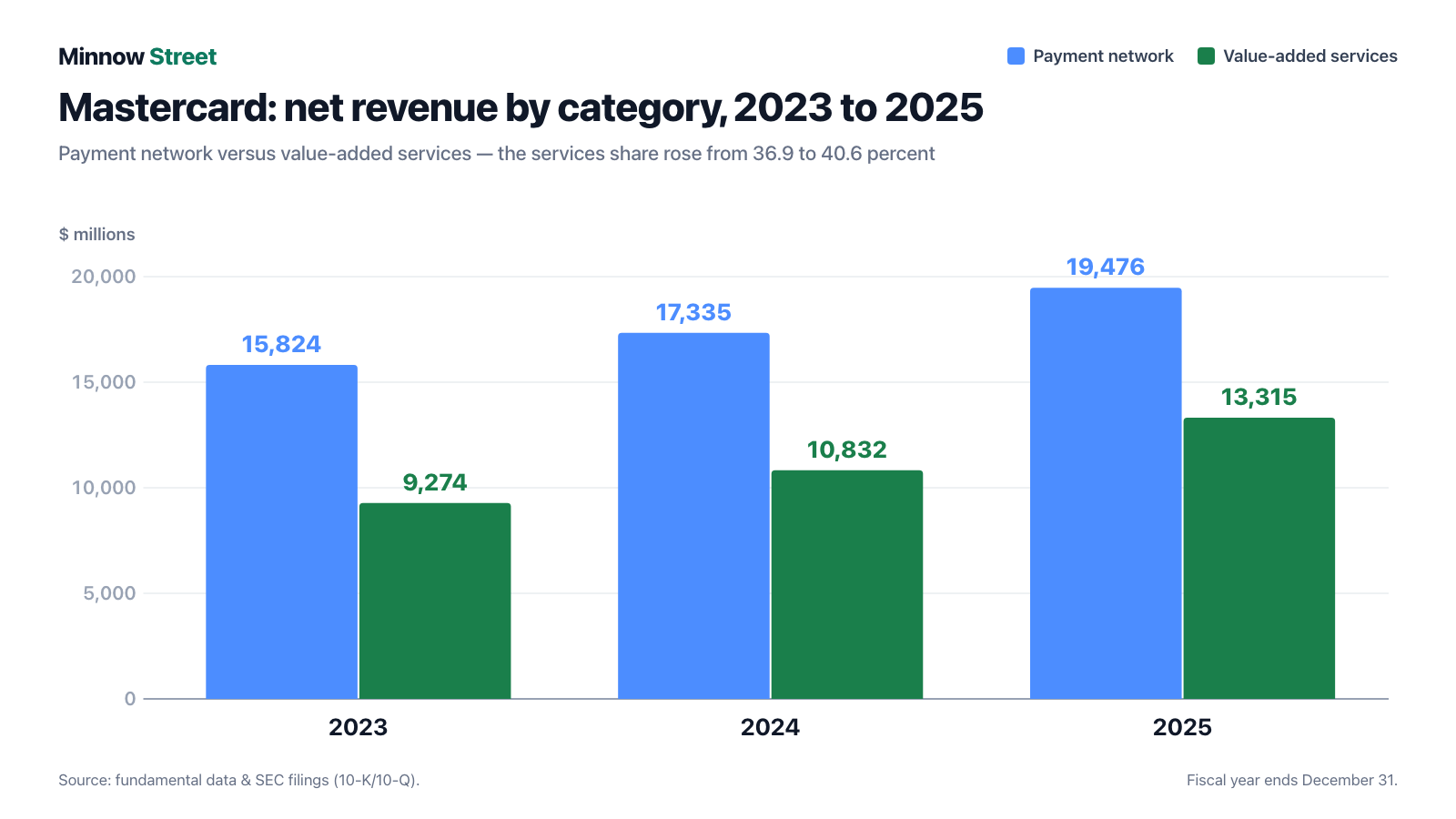Click the 9,274 data label
The image size is (1456, 819).
pos(435,482)
